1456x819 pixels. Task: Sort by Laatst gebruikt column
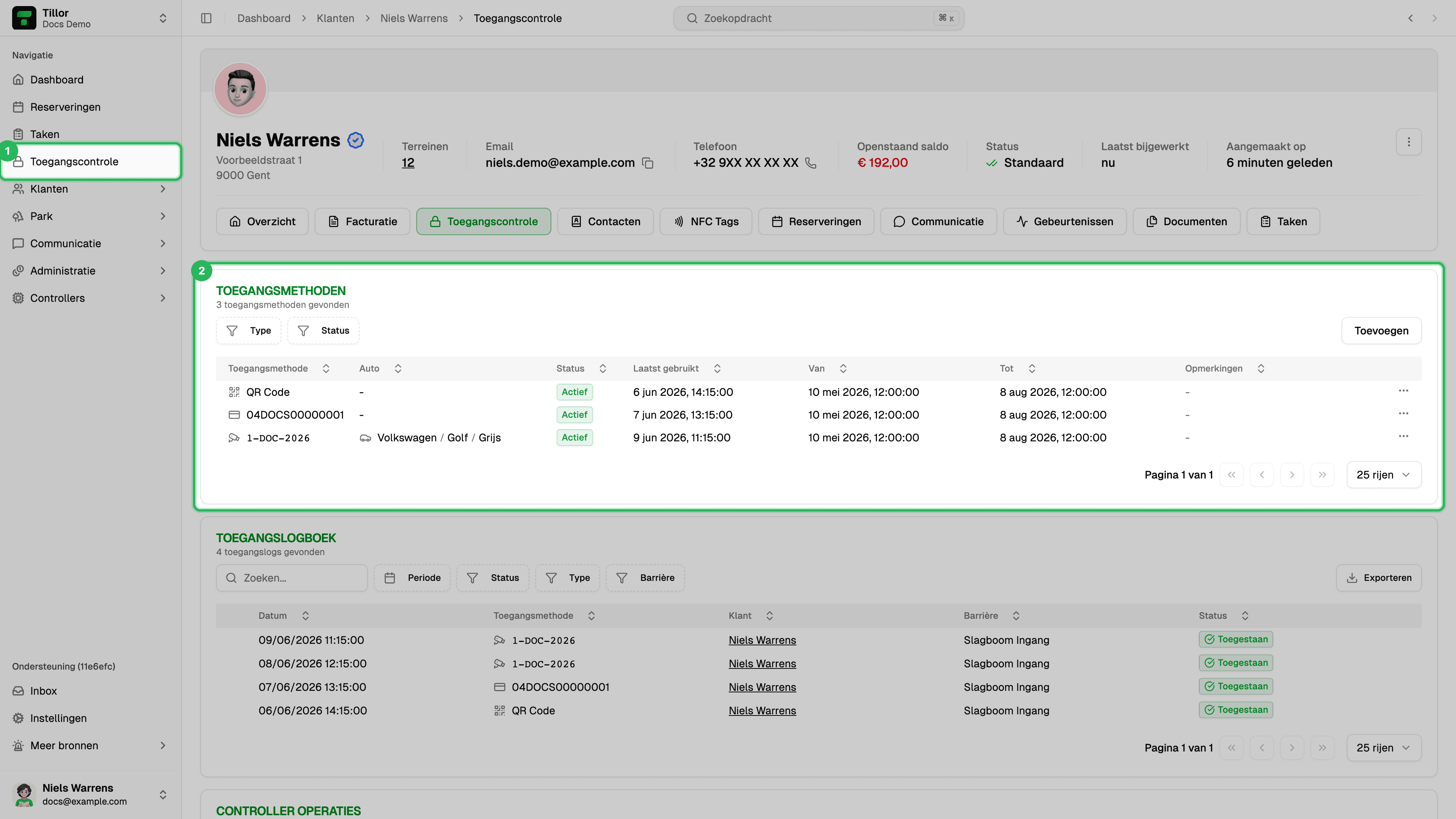(x=717, y=369)
